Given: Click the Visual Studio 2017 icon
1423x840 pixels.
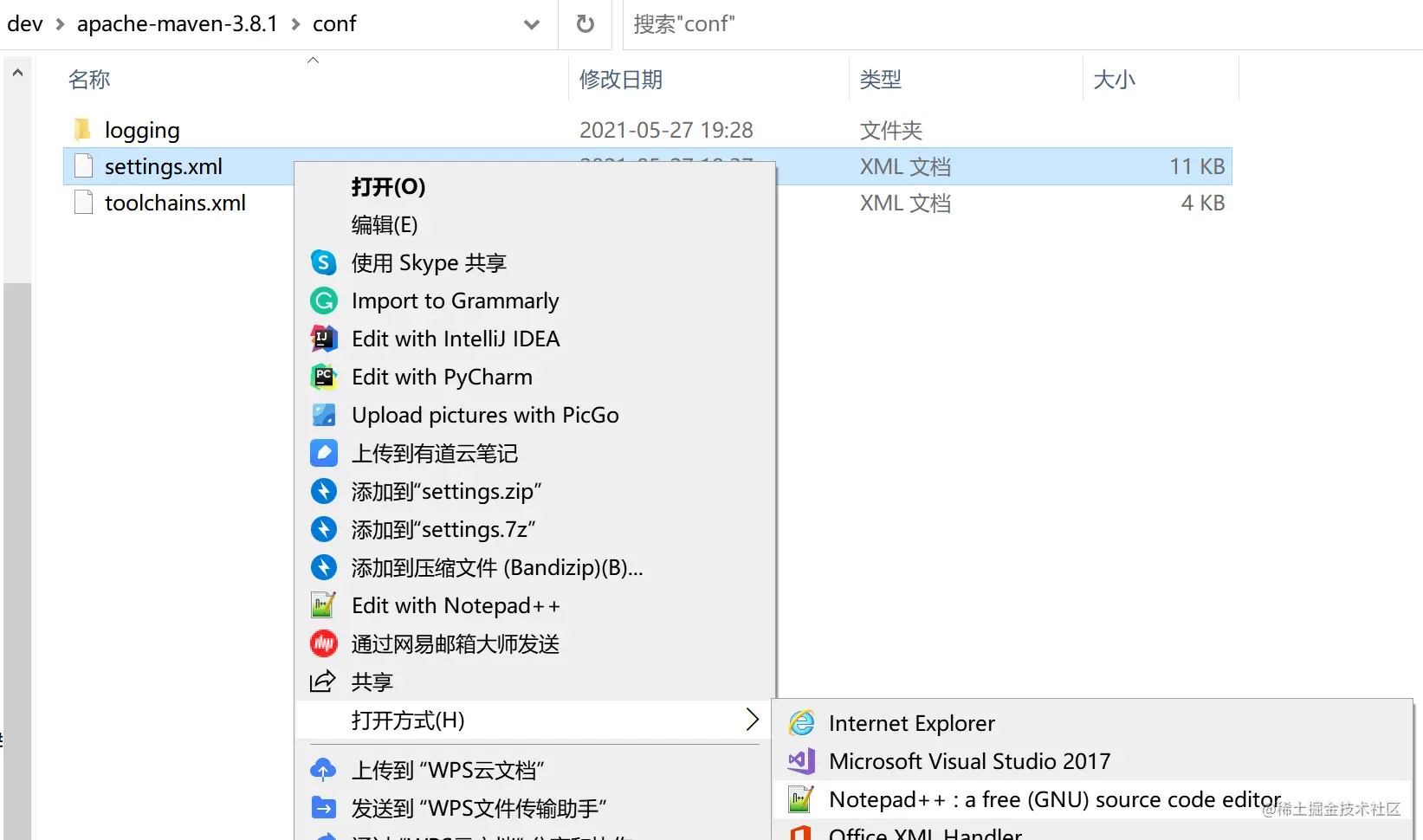Looking at the screenshot, I should click(801, 761).
